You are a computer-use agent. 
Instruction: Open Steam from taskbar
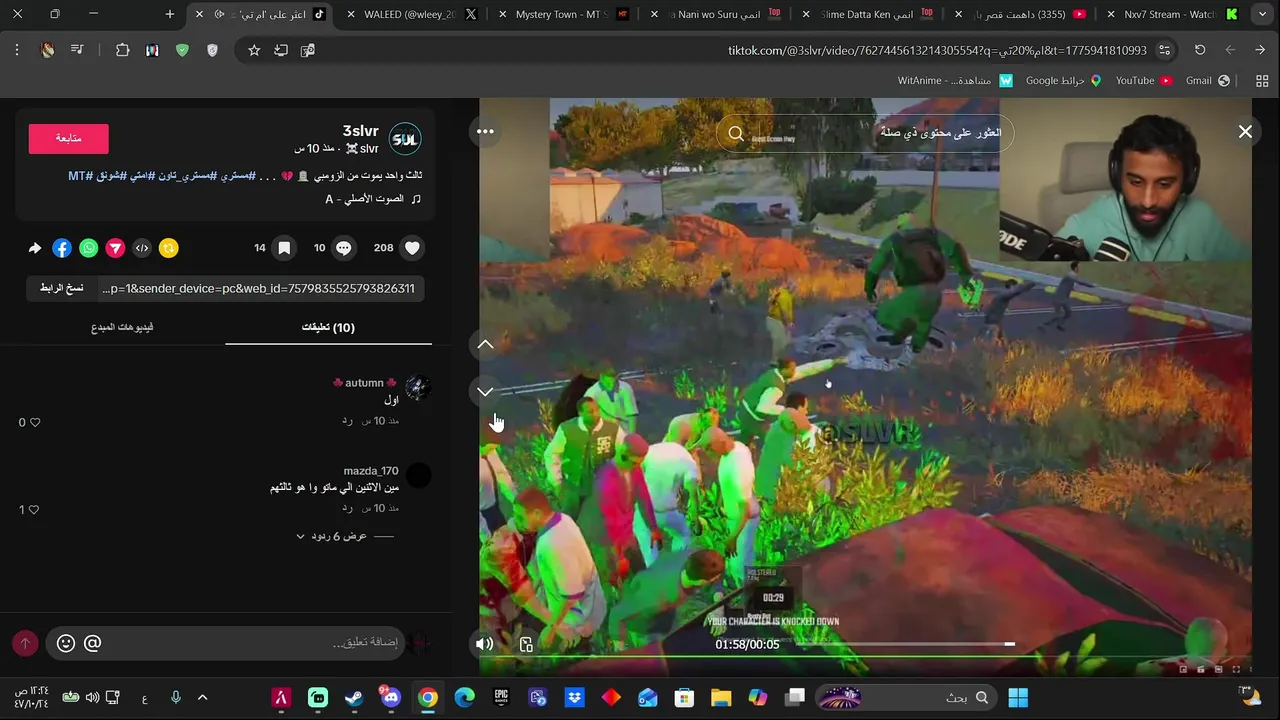click(354, 697)
